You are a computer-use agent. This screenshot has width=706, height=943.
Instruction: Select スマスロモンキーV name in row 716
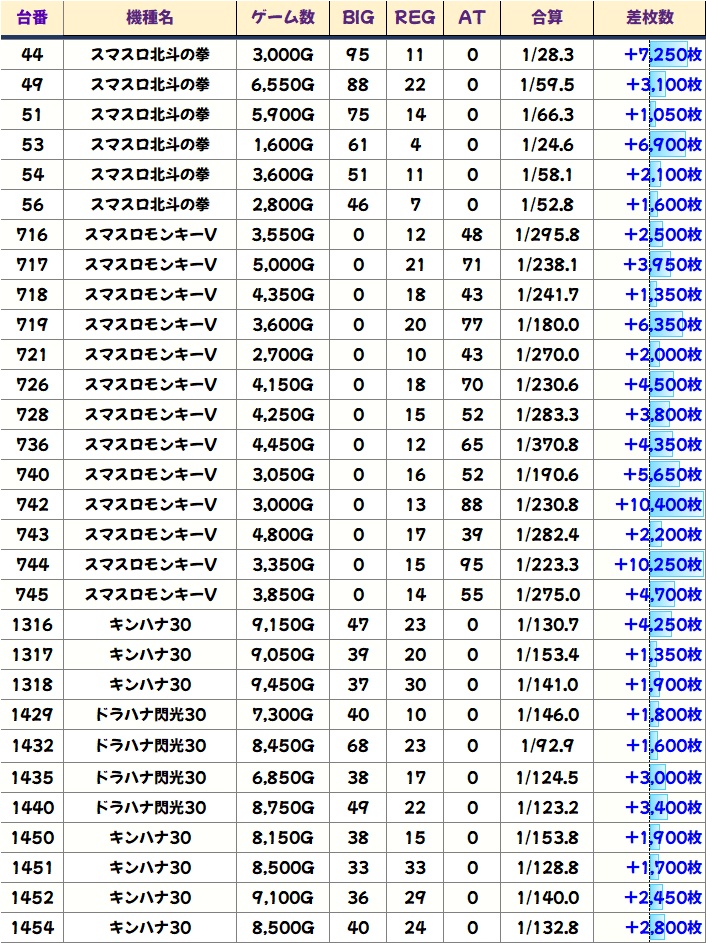tap(150, 235)
